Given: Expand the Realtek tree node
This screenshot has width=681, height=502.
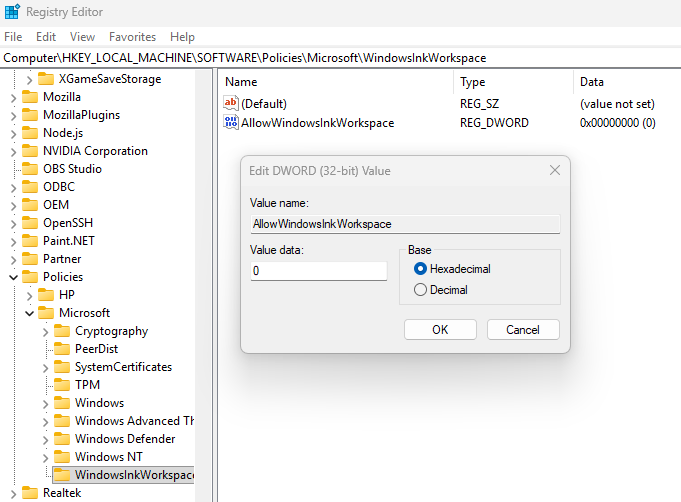Looking at the screenshot, I should coord(13,494).
